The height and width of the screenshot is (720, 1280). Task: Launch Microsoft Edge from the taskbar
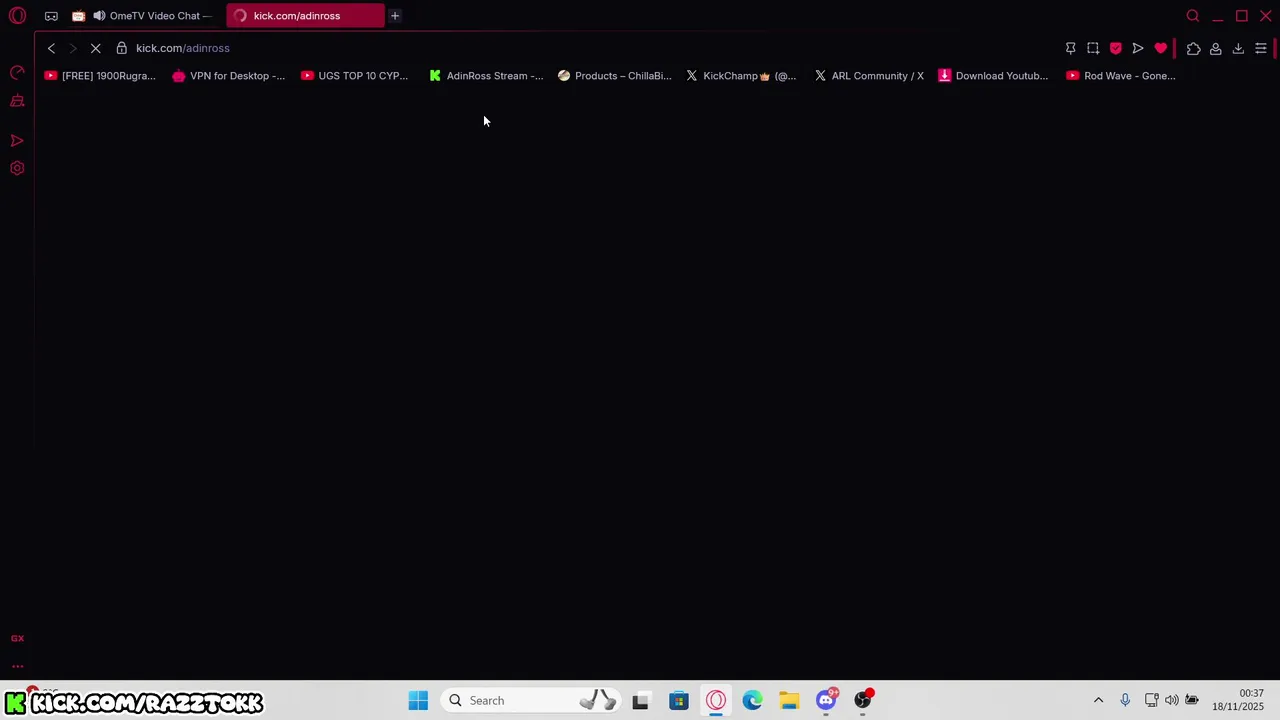click(752, 700)
